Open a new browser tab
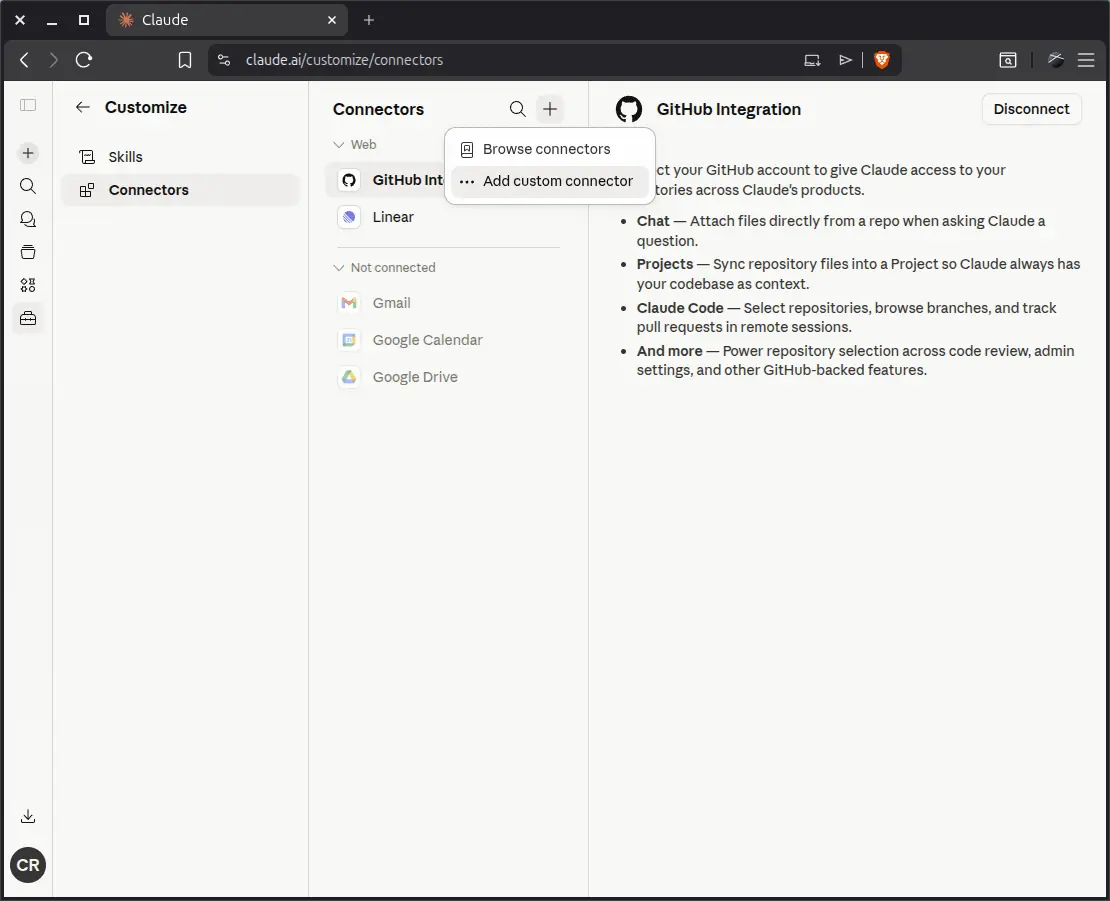Viewport: 1110px width, 901px height. (x=369, y=20)
